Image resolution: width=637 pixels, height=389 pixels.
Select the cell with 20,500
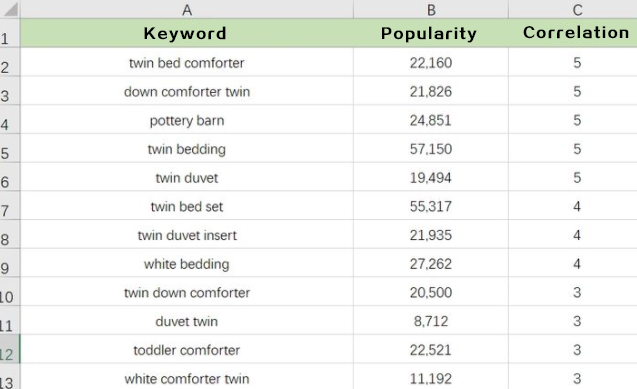point(431,292)
